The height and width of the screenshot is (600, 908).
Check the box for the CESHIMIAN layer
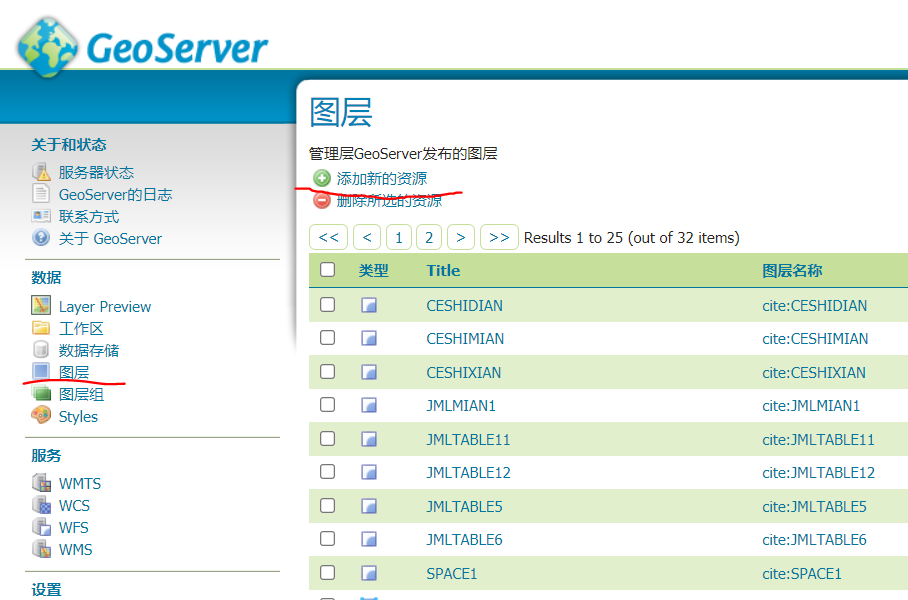pyautogui.click(x=327, y=338)
